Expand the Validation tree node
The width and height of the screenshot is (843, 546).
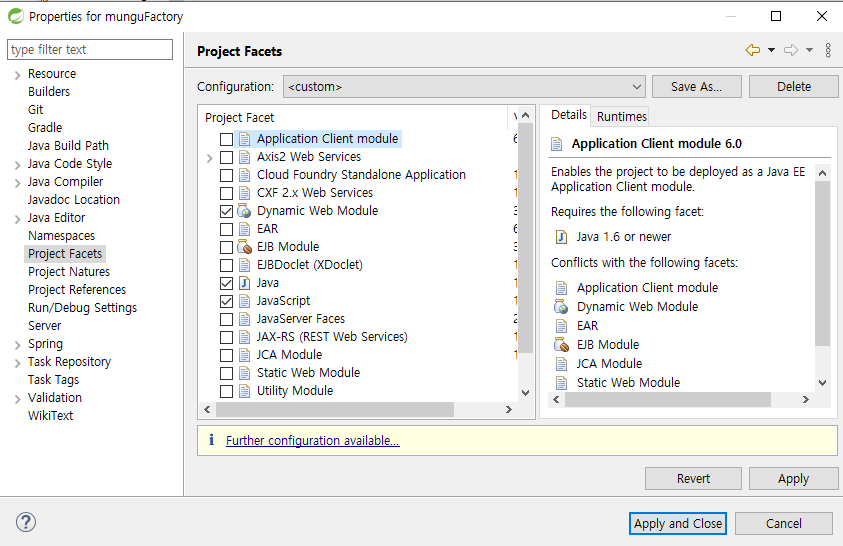tap(17, 399)
